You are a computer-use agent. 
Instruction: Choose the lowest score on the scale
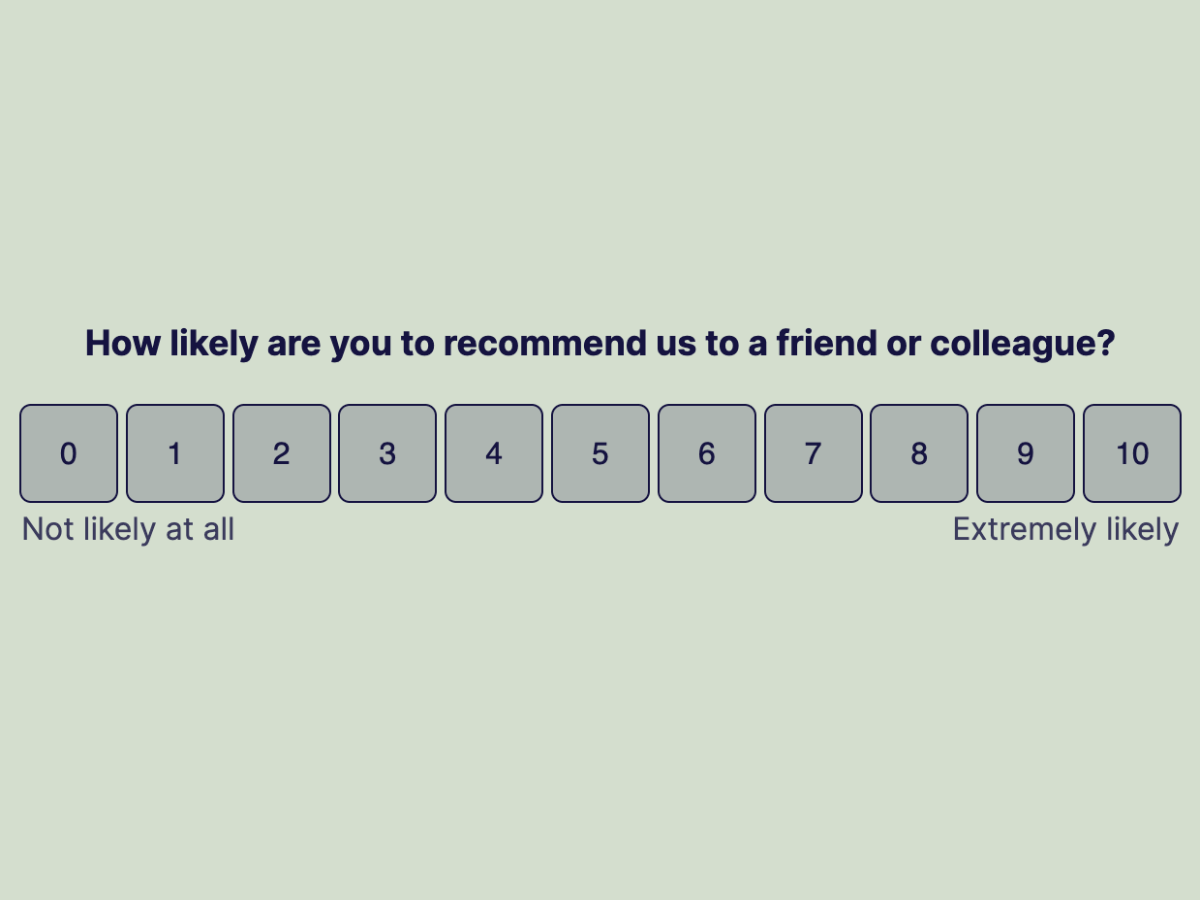click(x=68, y=453)
